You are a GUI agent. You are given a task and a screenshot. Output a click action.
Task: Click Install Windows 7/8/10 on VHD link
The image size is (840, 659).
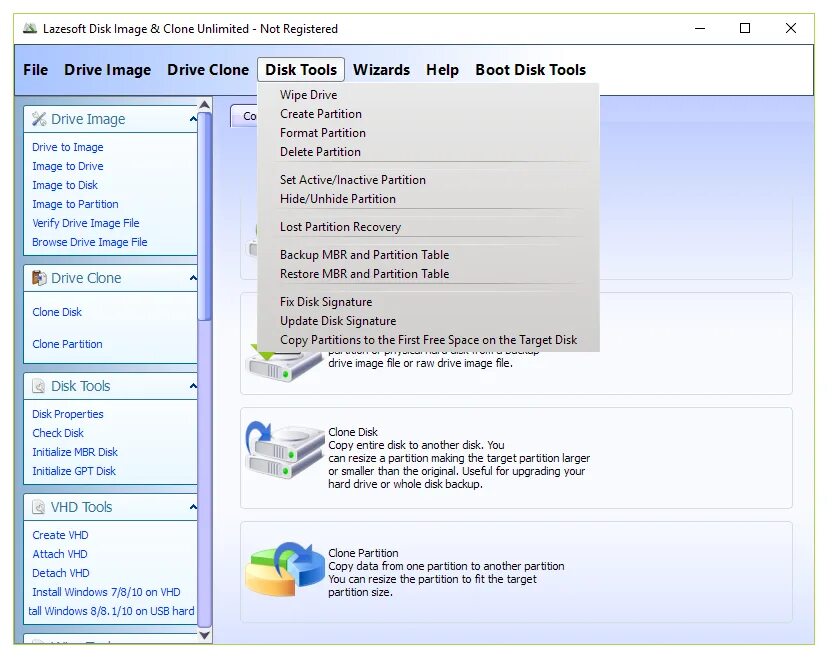[x=106, y=592]
